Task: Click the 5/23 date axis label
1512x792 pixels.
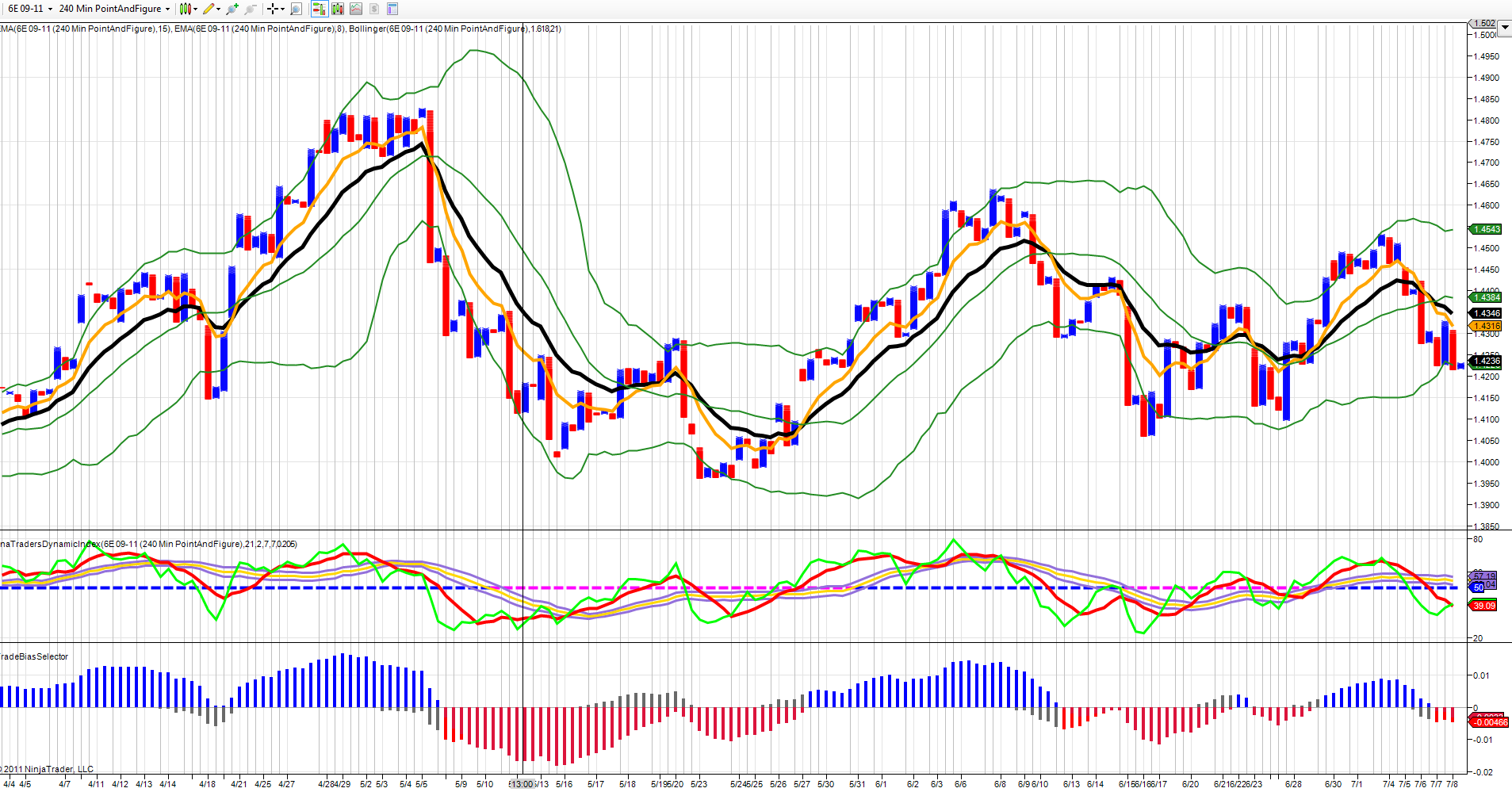Action: (699, 784)
